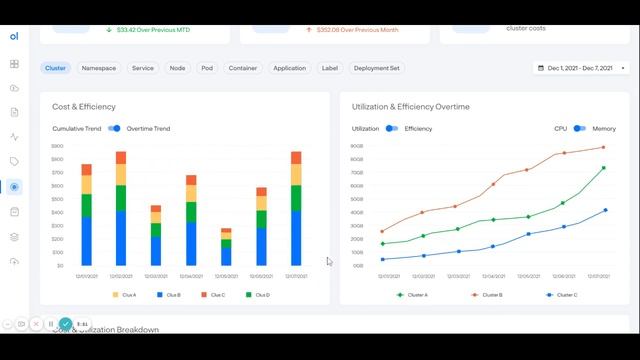Screen dimensions: 640x360
Task: Click the last stacked bar in cost chart
Action: (296, 209)
